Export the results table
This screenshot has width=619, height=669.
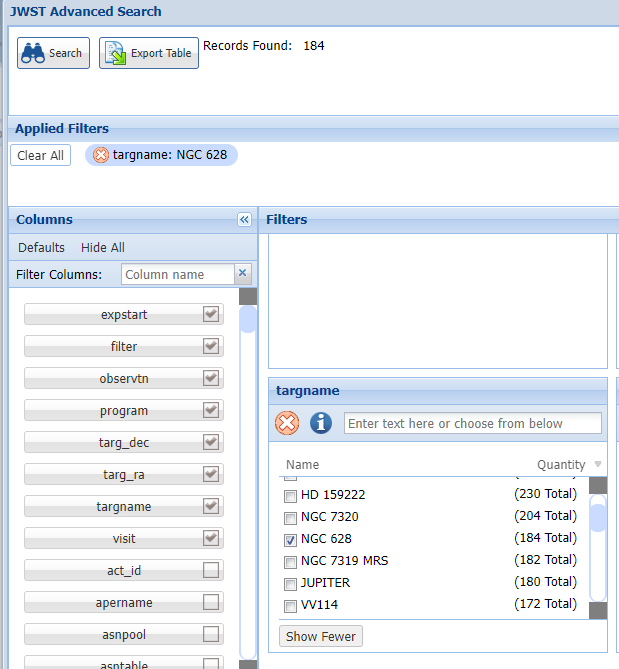[x=149, y=53]
